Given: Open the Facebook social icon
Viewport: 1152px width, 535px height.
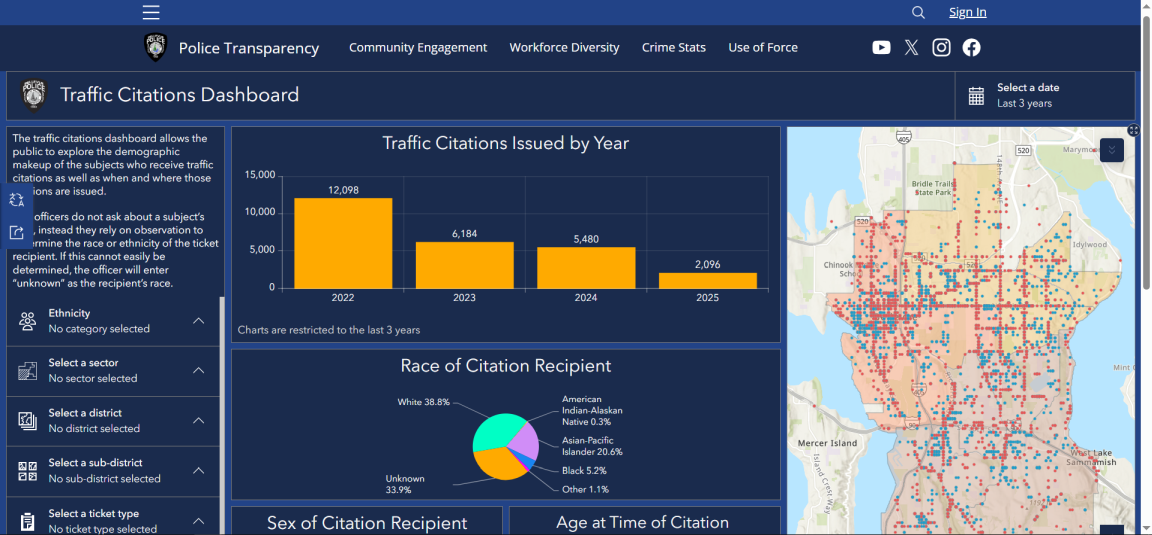Looking at the screenshot, I should [971, 48].
